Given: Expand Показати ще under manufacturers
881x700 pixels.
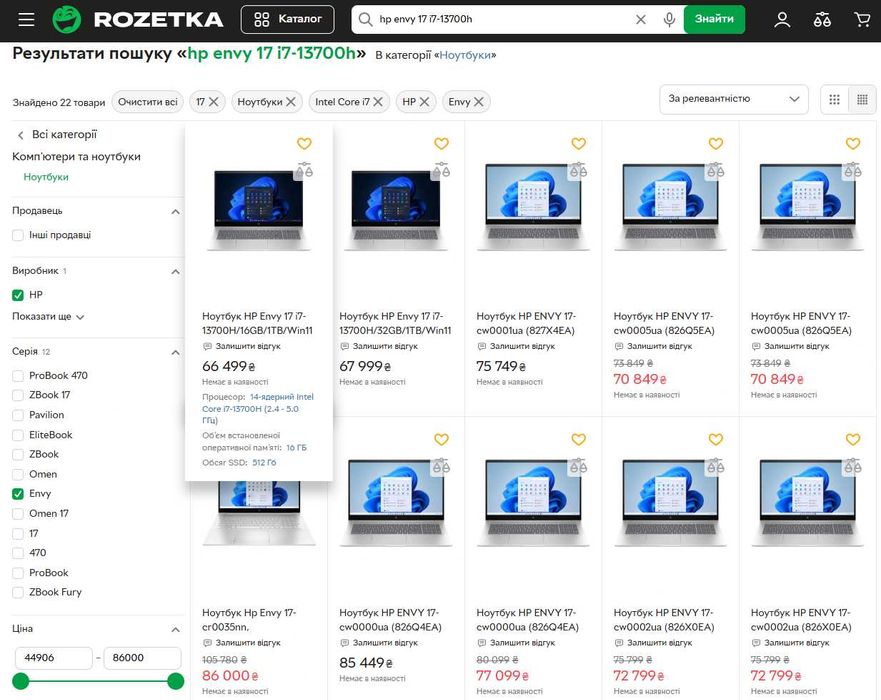Looking at the screenshot, I should pos(48,317).
